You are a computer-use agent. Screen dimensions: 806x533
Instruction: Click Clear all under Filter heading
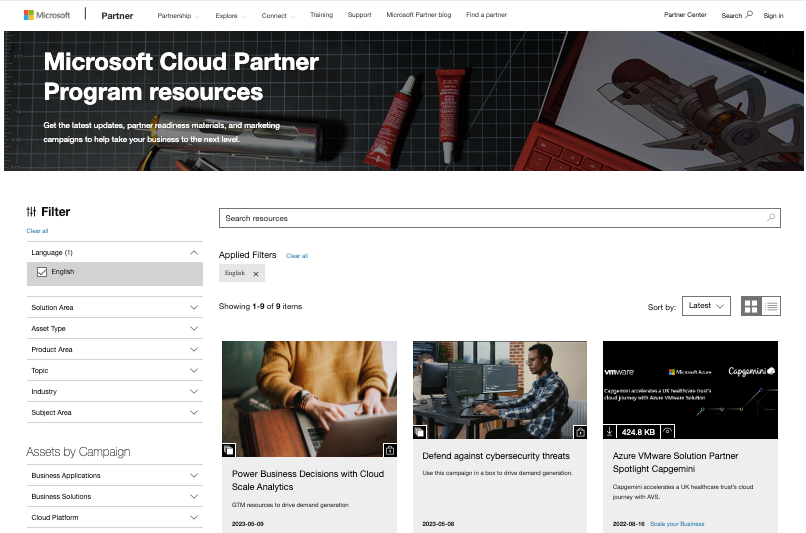tap(37, 231)
